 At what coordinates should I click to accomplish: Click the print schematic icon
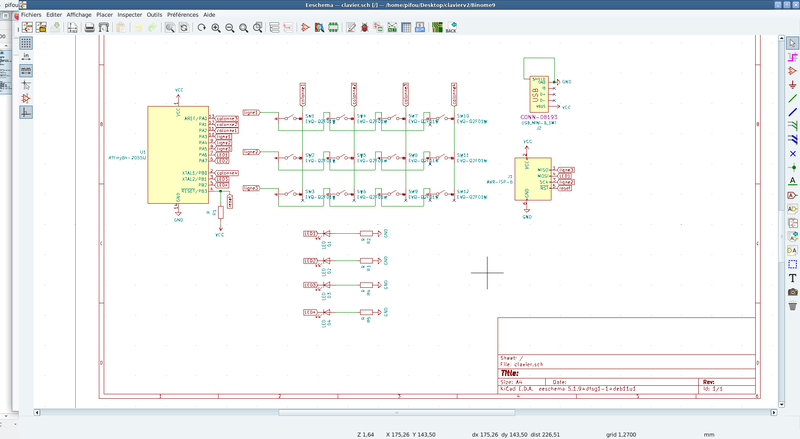point(90,28)
